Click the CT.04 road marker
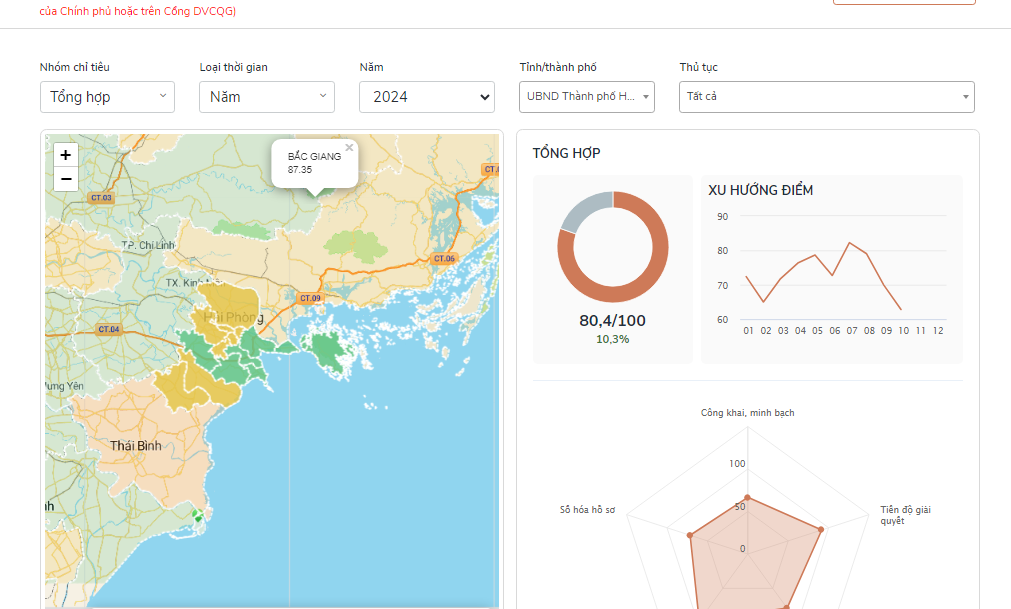The image size is (1011, 609). (x=109, y=329)
